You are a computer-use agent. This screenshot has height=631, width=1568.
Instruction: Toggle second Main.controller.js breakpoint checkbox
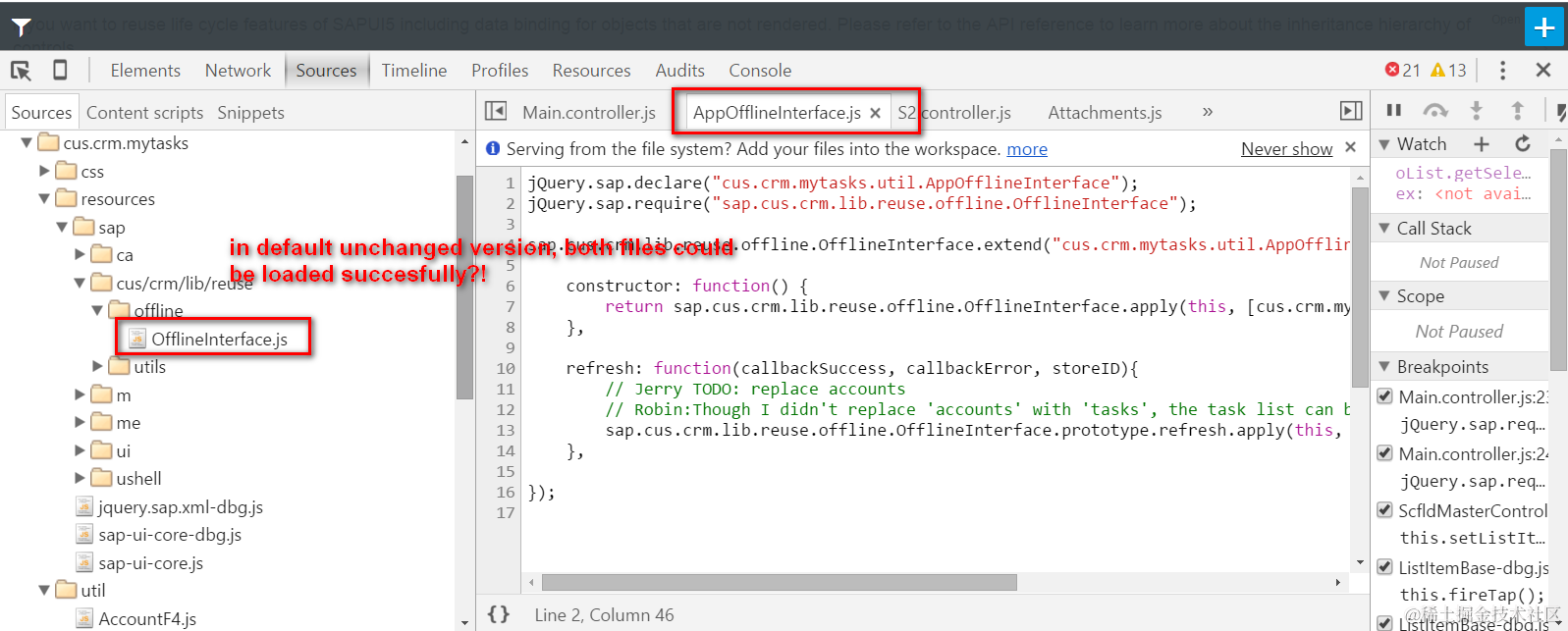tap(1384, 453)
